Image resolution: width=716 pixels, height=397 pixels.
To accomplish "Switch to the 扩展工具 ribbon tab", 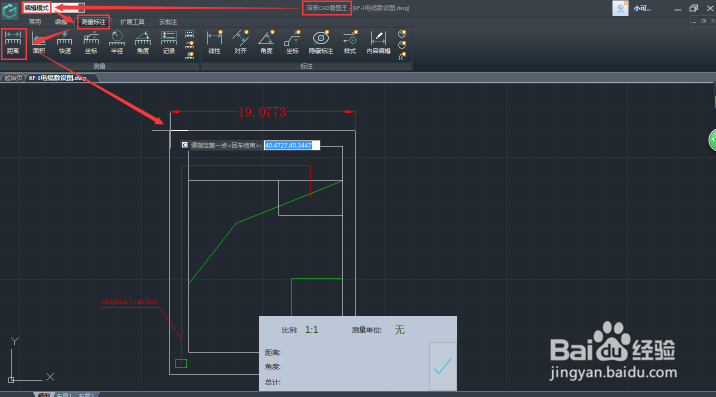I will pos(132,22).
